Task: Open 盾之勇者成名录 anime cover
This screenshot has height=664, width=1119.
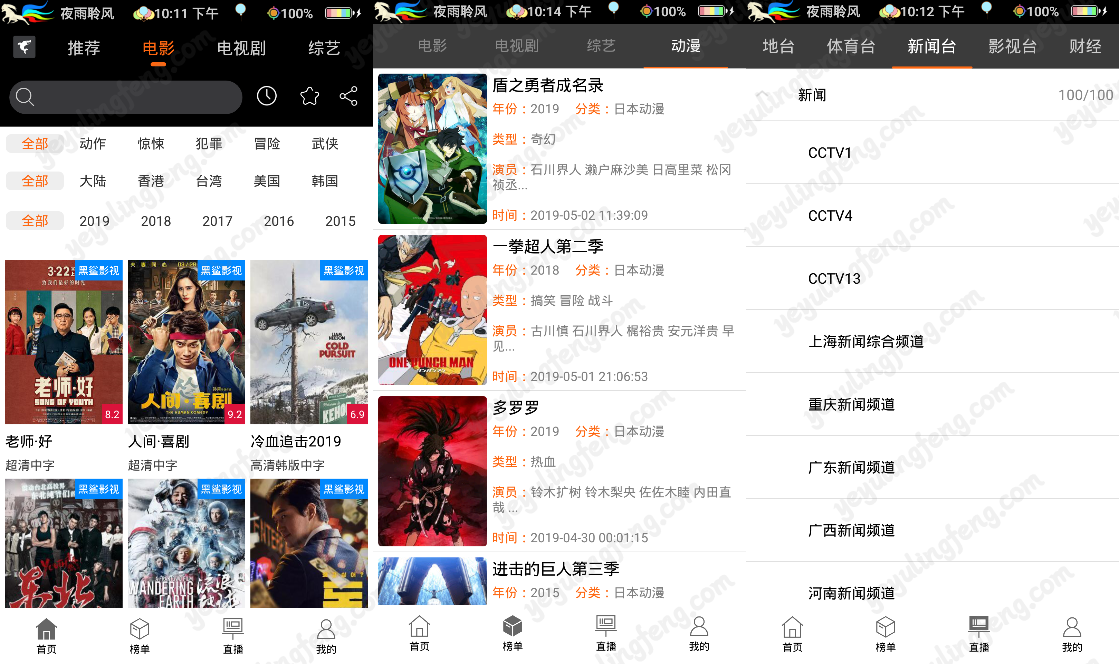Action: point(432,149)
